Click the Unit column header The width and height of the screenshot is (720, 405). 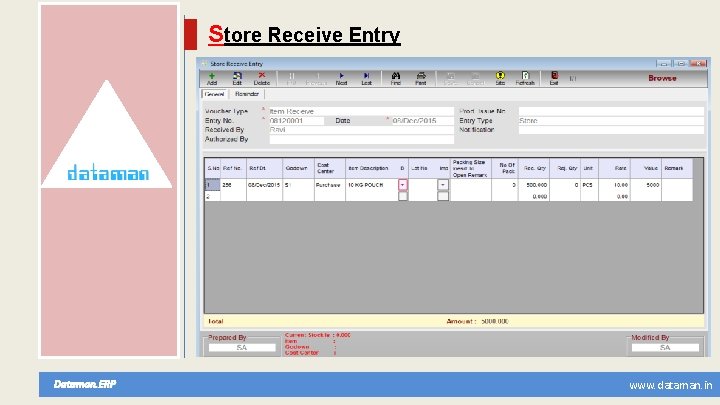[x=589, y=168]
